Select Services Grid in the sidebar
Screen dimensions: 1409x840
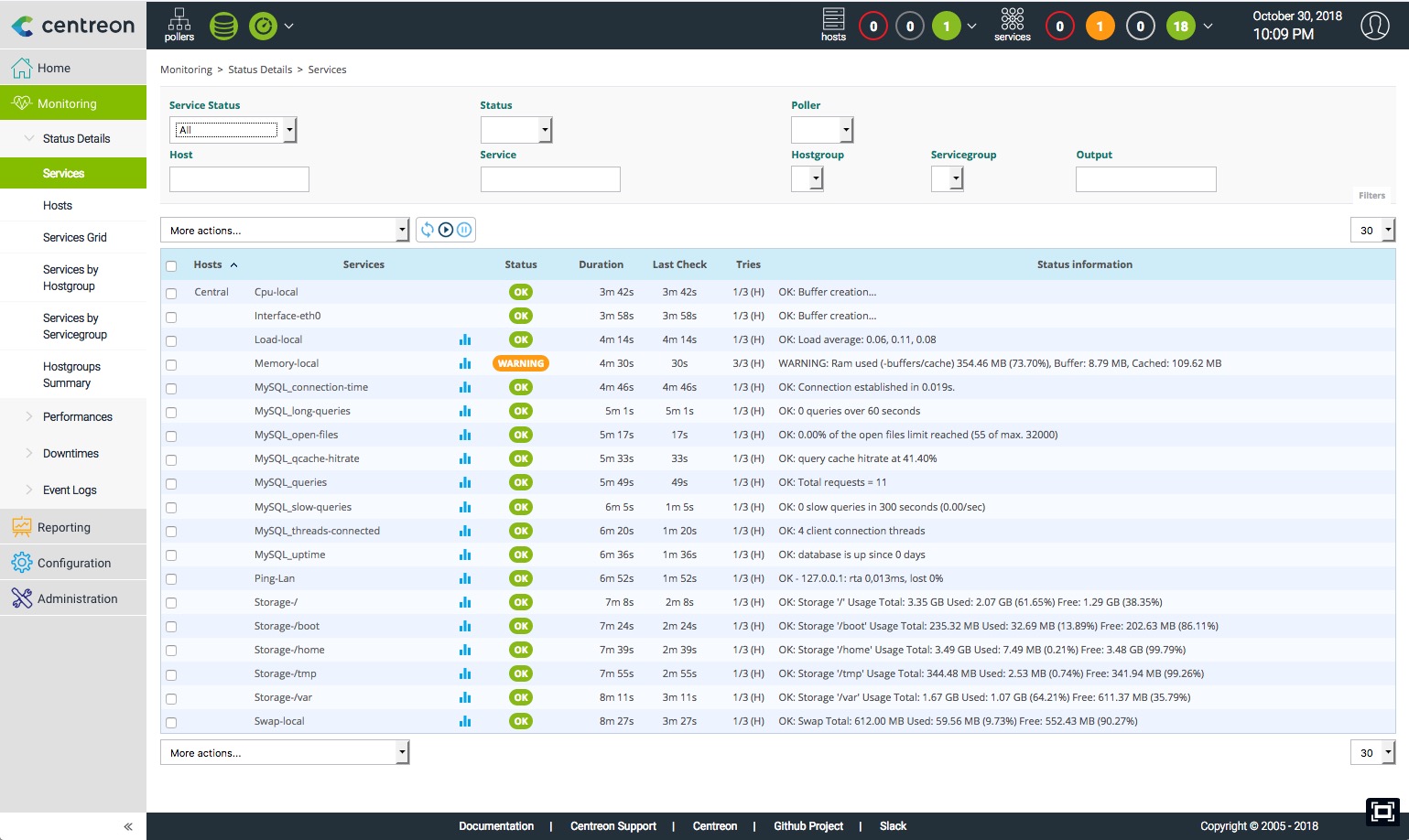(x=75, y=237)
